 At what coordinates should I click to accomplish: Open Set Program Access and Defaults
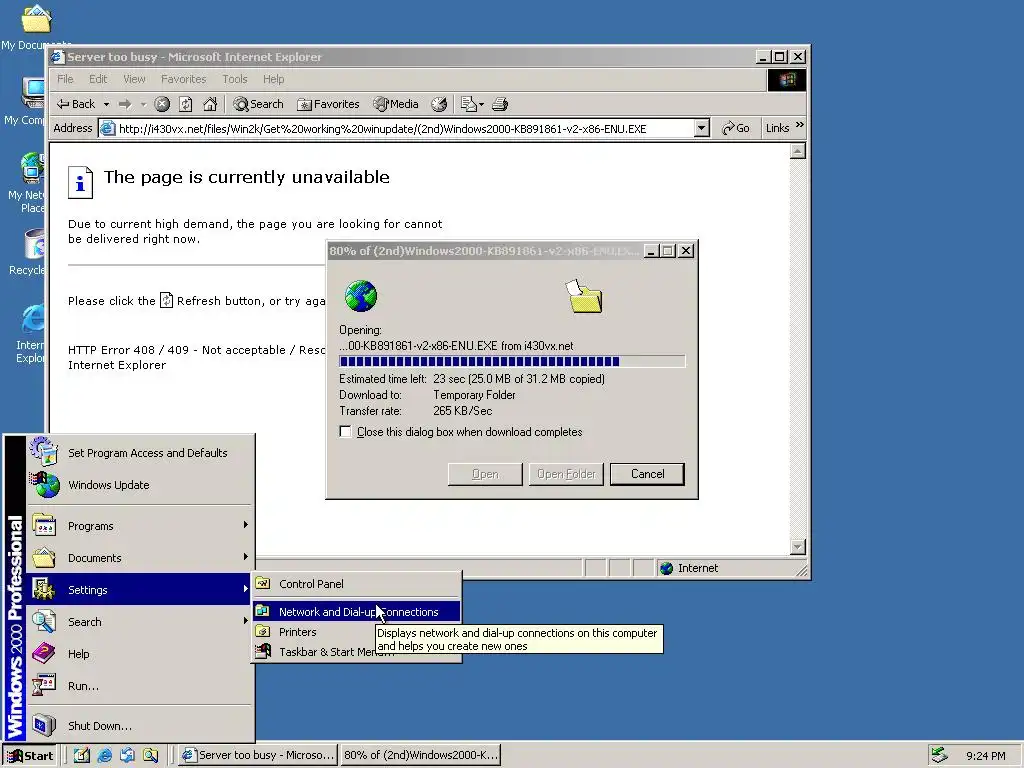[140, 453]
